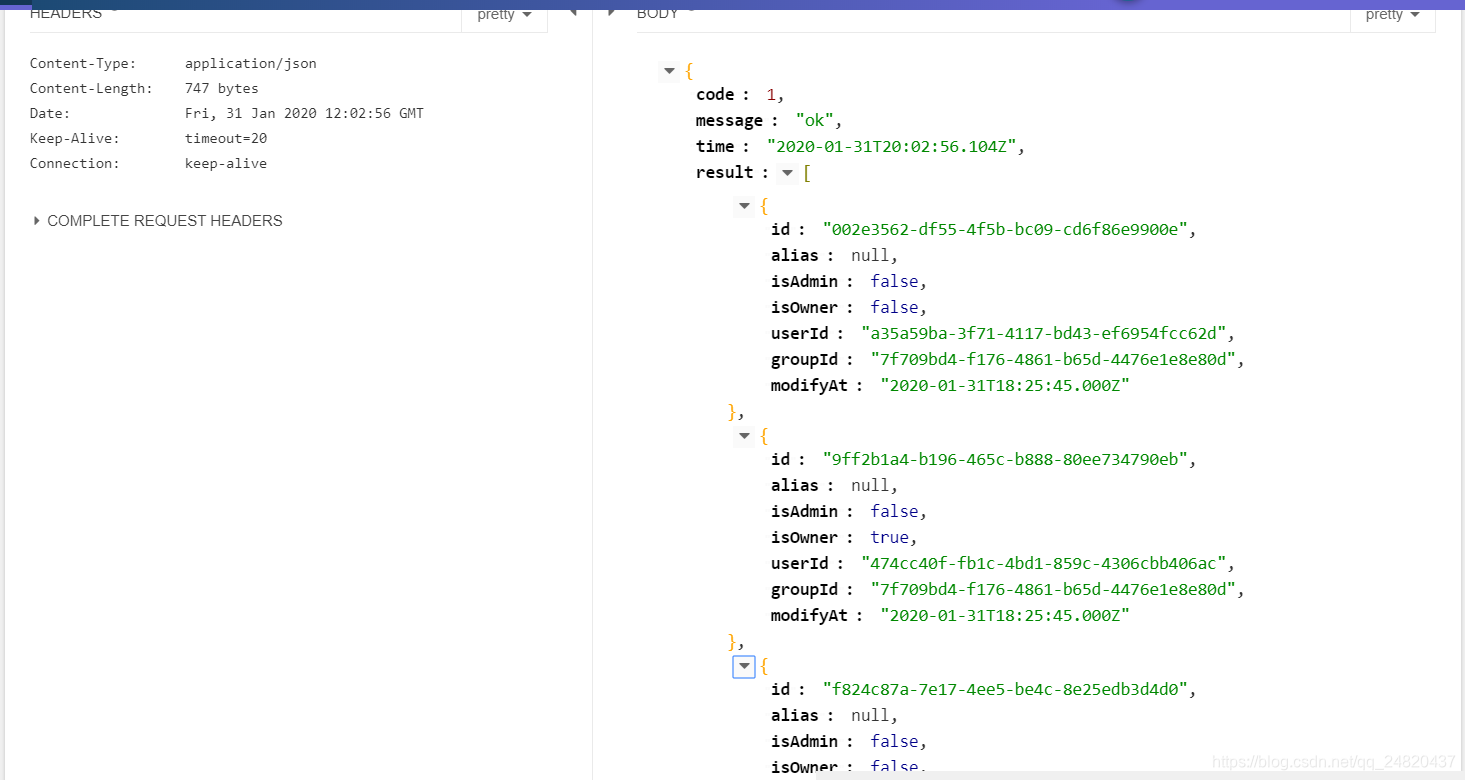Click the Content-Type header name

click(83, 64)
